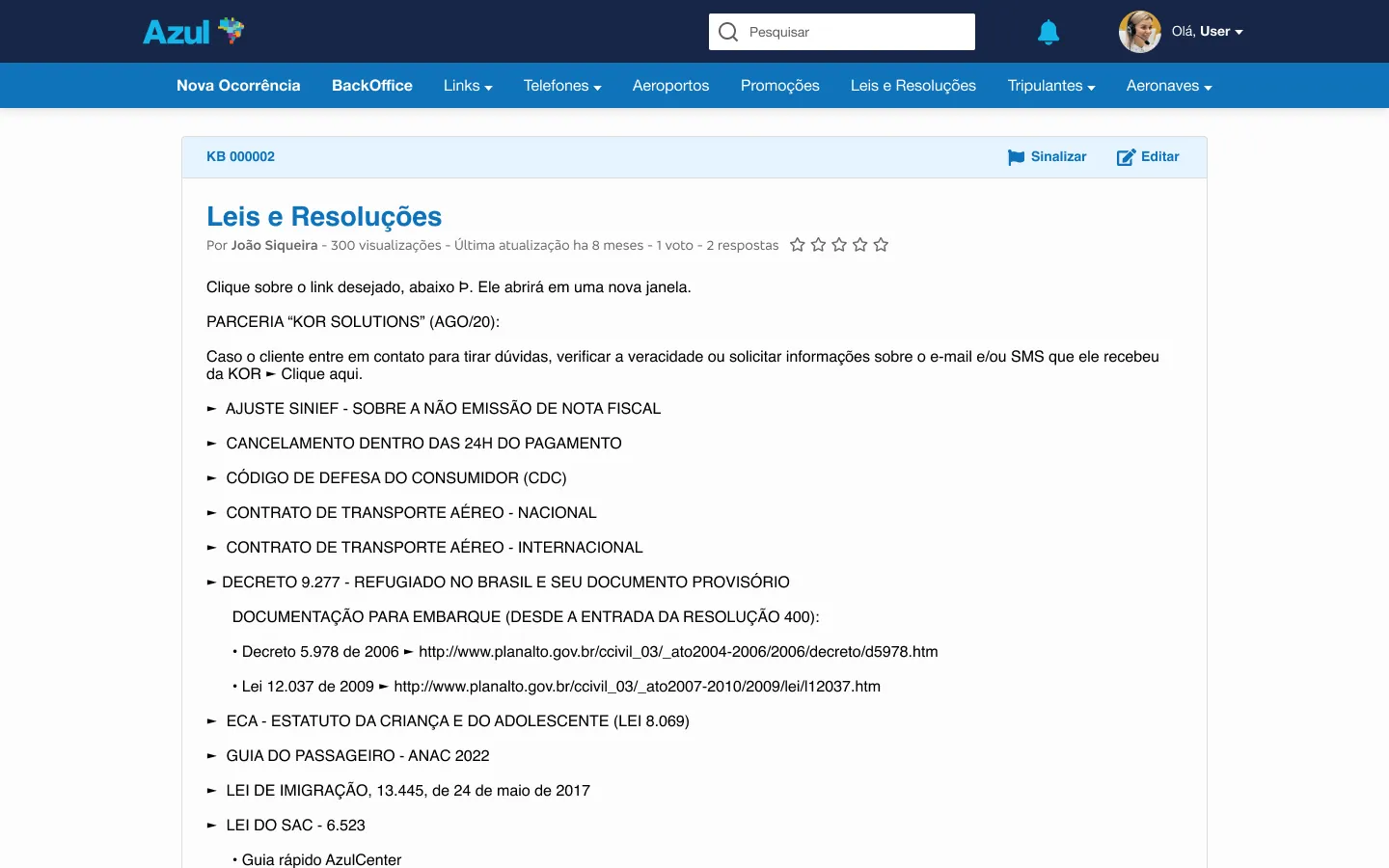Screen dimensions: 1389x868
Task: Expand the Links dropdown menu
Action: coord(468,86)
